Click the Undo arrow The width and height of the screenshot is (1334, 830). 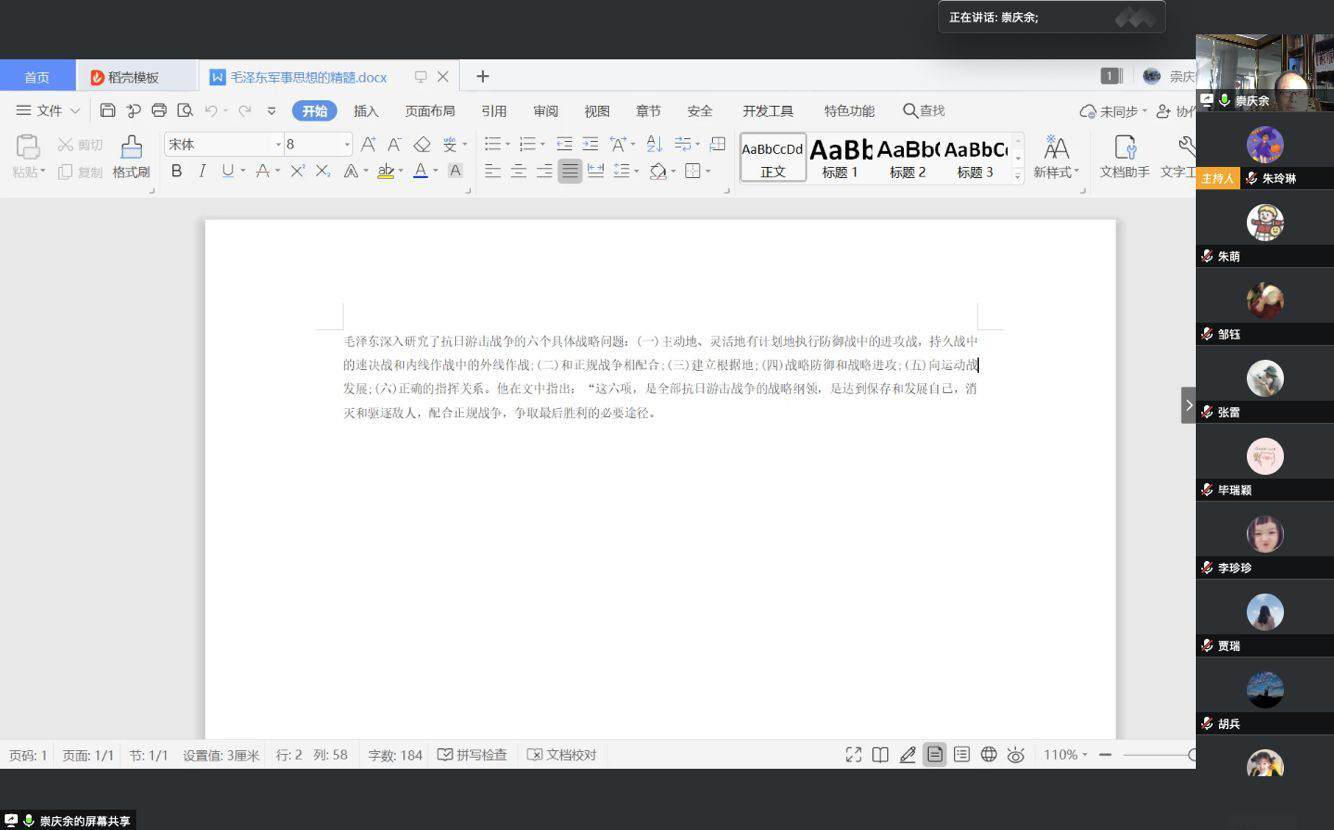click(x=211, y=111)
